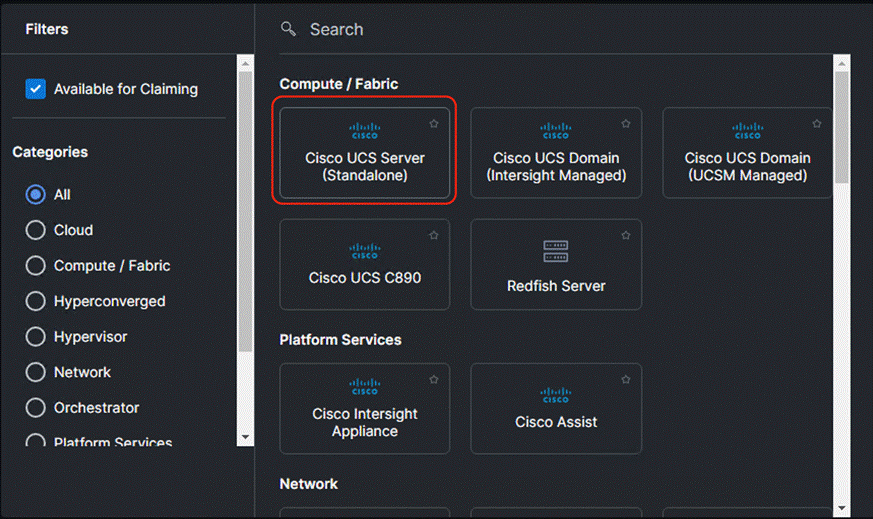Star the Cisco UCS Domain (UCSM Managed) card
The height and width of the screenshot is (519, 873).
(x=817, y=124)
